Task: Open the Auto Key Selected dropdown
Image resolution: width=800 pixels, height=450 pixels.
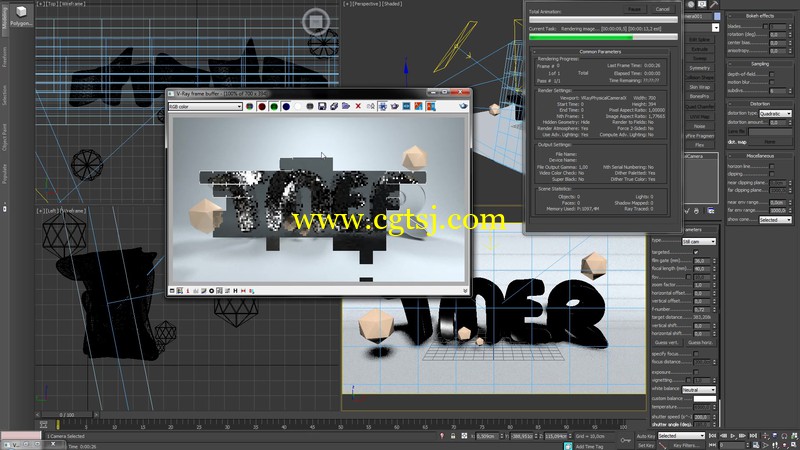Action: point(681,436)
